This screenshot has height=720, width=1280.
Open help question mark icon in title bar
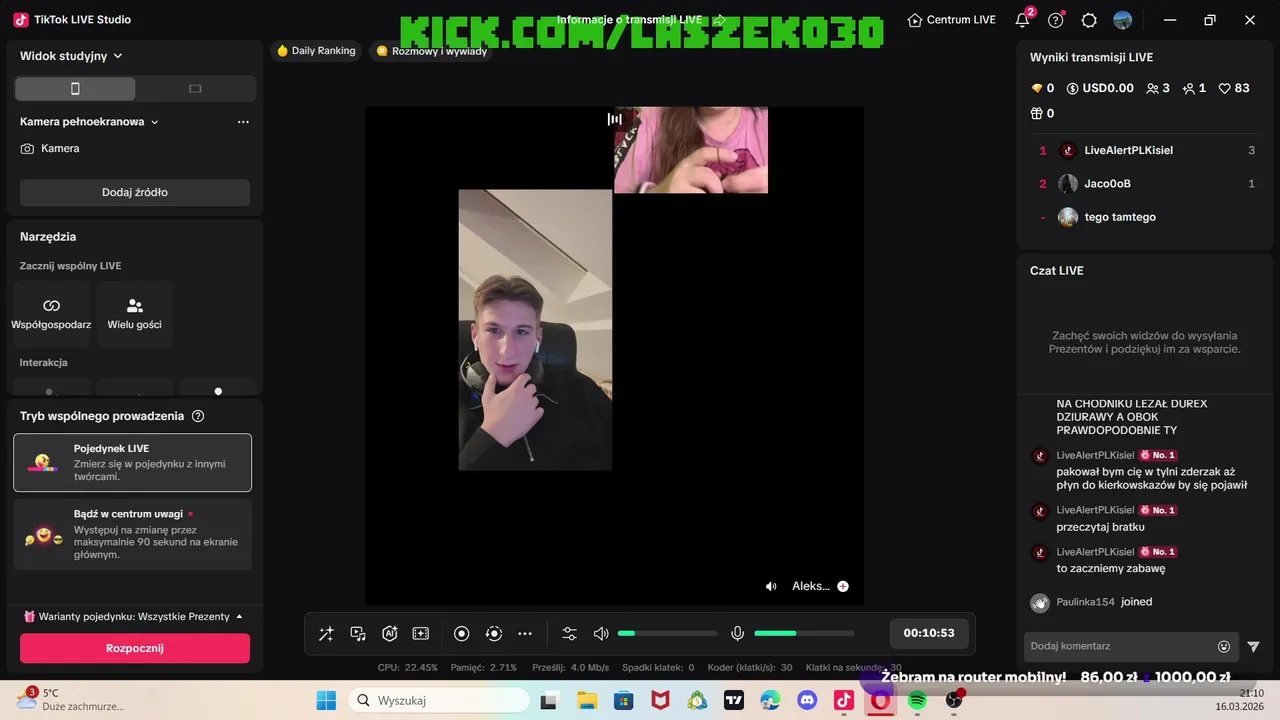[x=1056, y=20]
